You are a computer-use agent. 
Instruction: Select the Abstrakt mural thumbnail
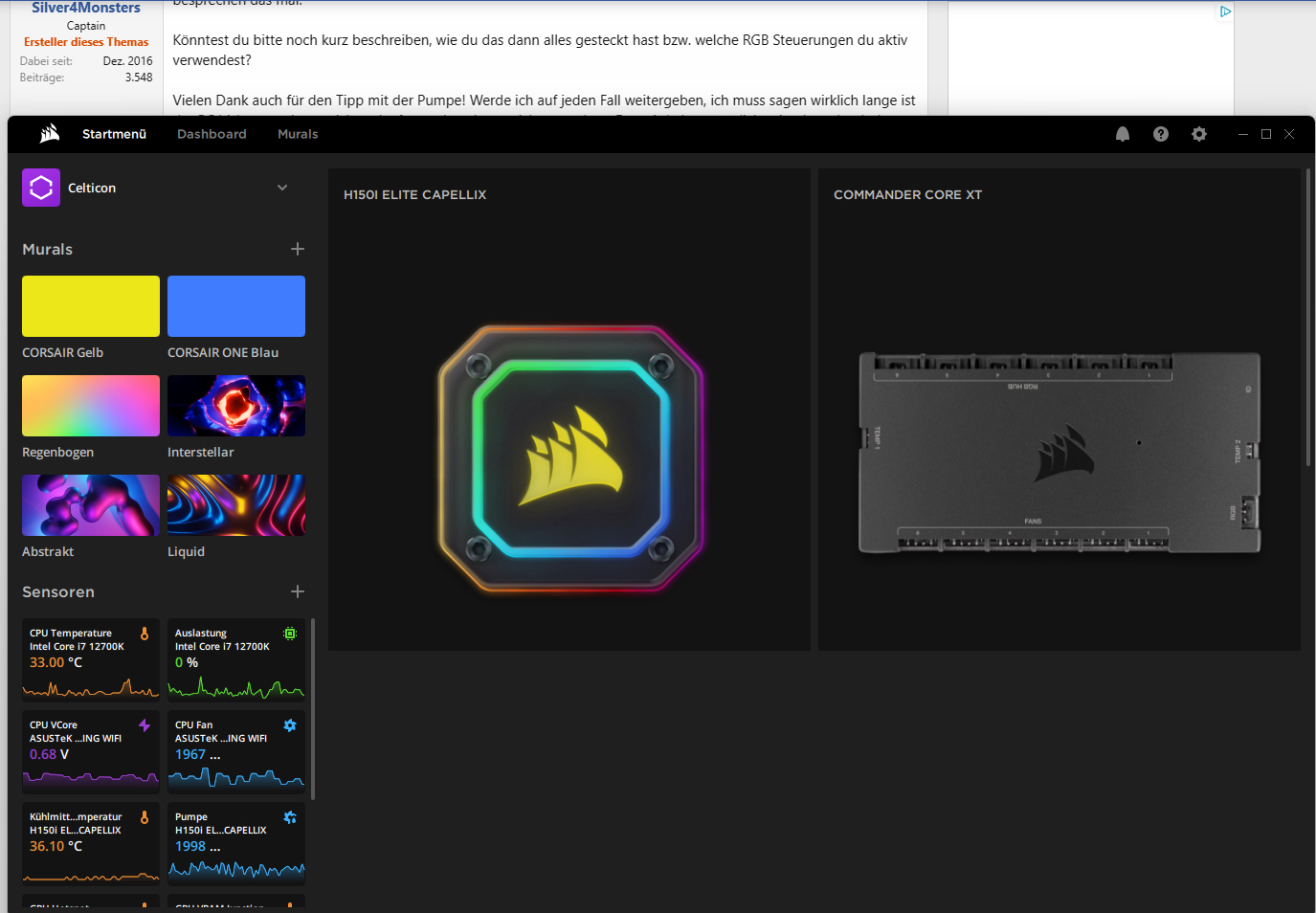(91, 505)
